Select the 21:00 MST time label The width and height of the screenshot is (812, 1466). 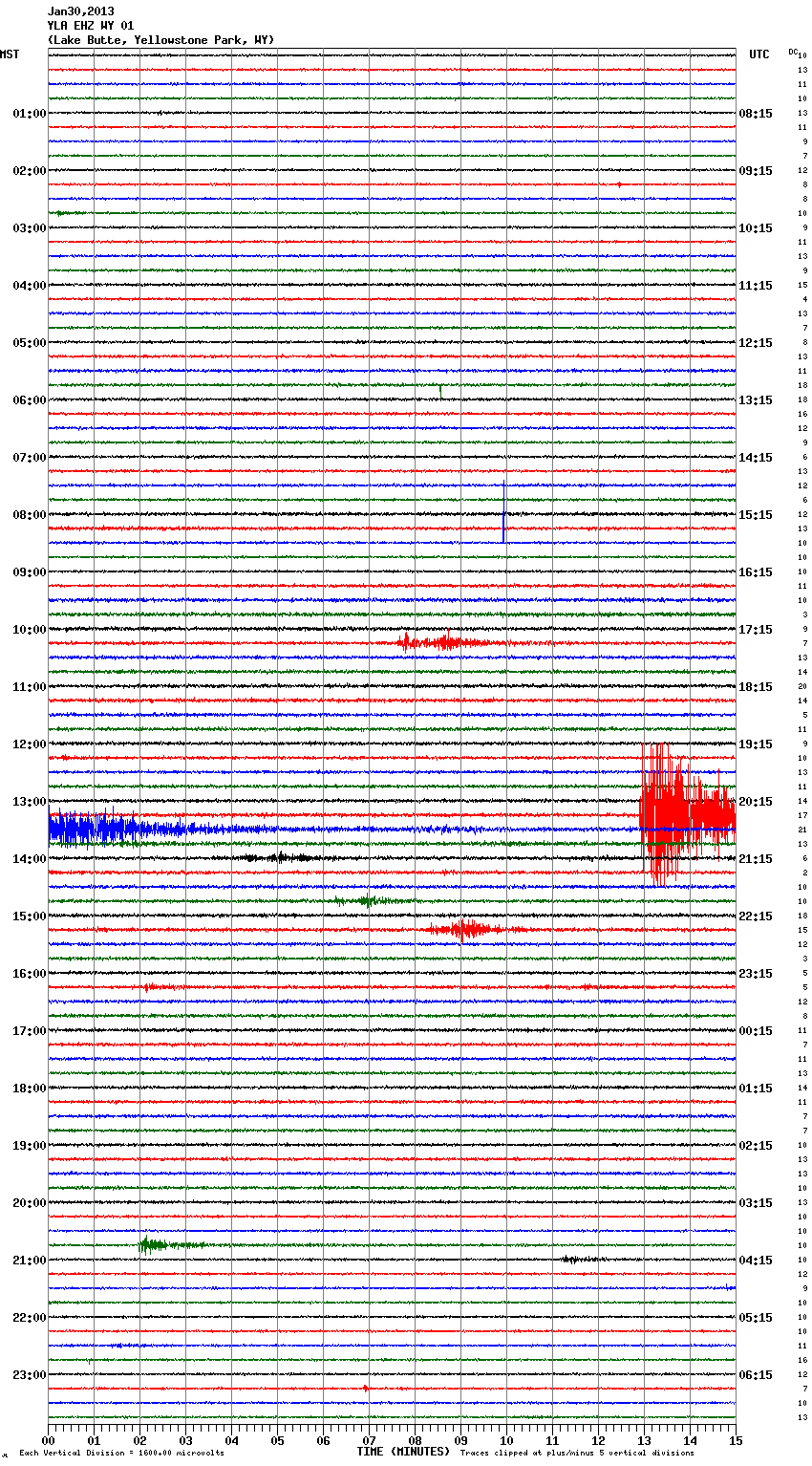[x=30, y=1261]
